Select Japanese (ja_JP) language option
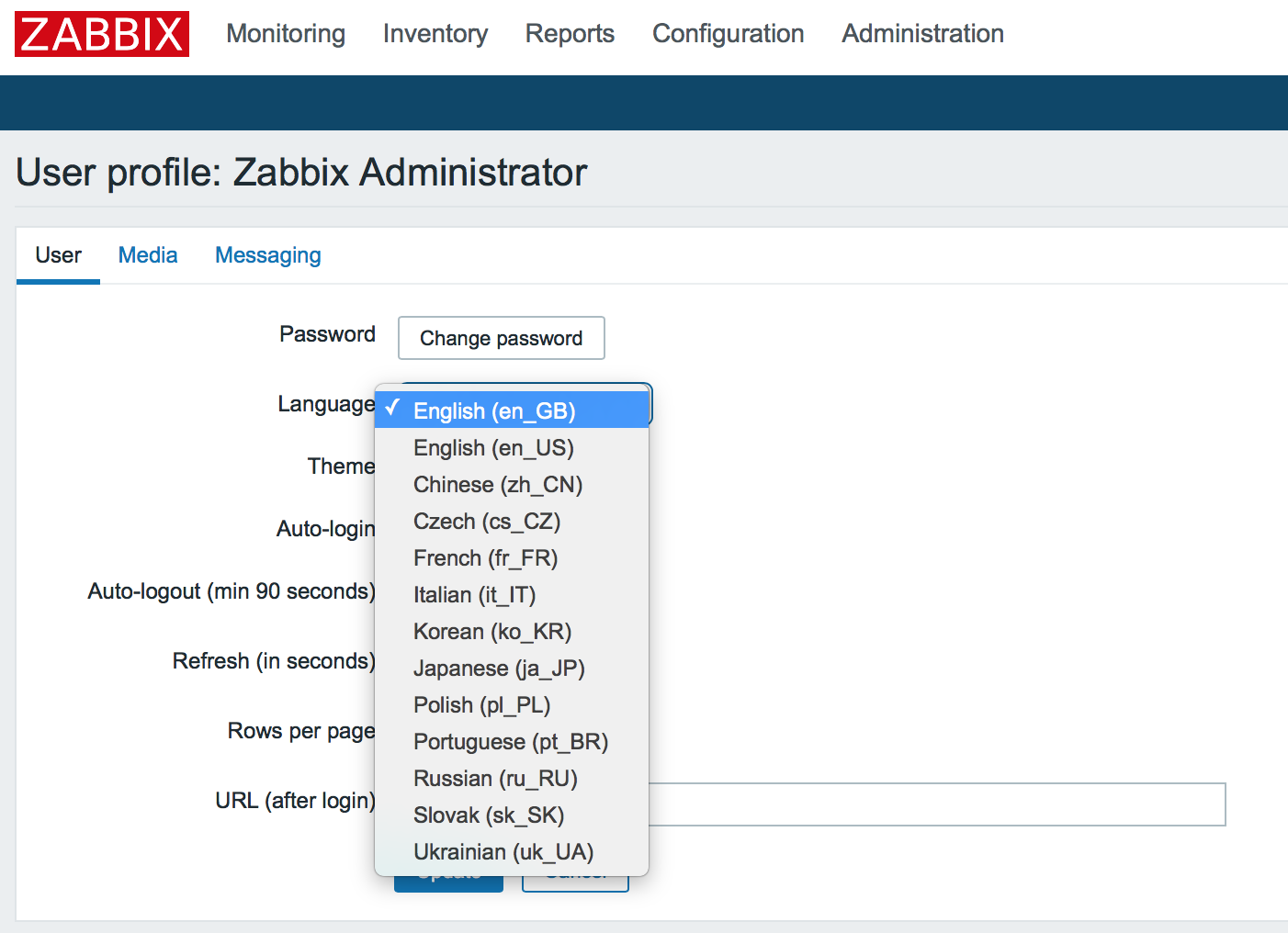Image resolution: width=1288 pixels, height=933 pixels. 512,668
